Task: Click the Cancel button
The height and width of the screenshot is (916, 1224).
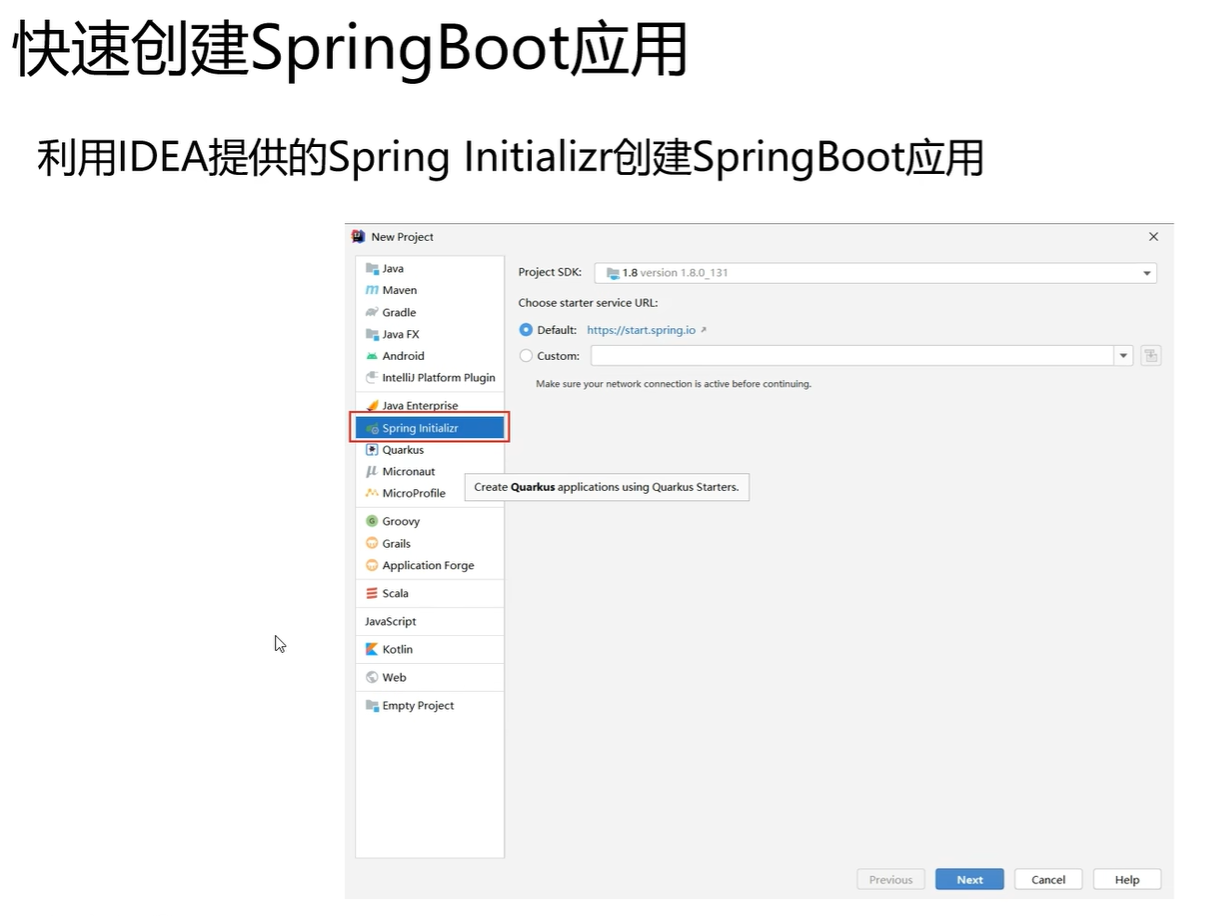Action: tap(1048, 879)
